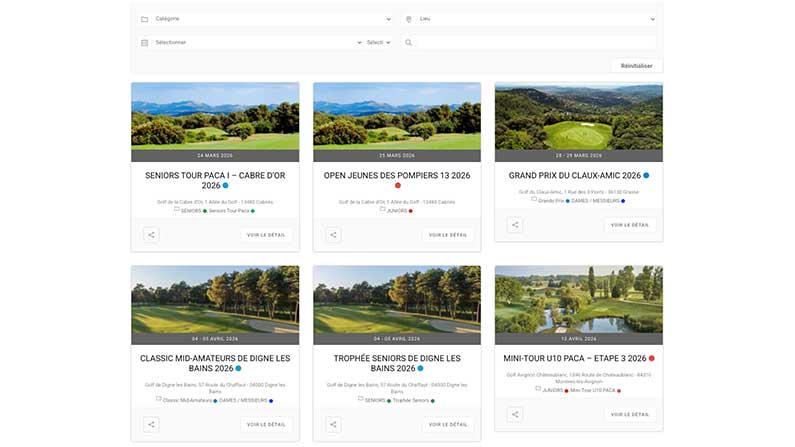Share the Classic Mid-Amateurs de Digne event
This screenshot has height=447, width=795.
click(151, 424)
